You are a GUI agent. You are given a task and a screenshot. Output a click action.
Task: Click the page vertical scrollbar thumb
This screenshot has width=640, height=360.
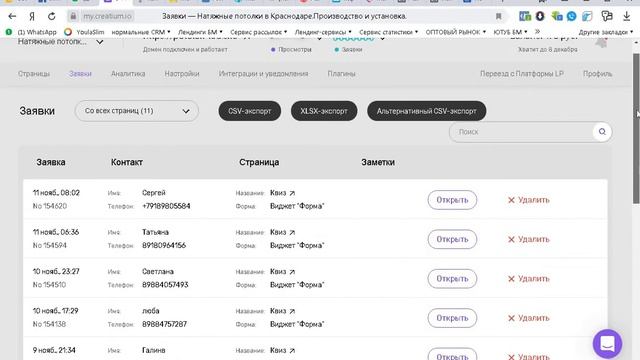point(636,128)
